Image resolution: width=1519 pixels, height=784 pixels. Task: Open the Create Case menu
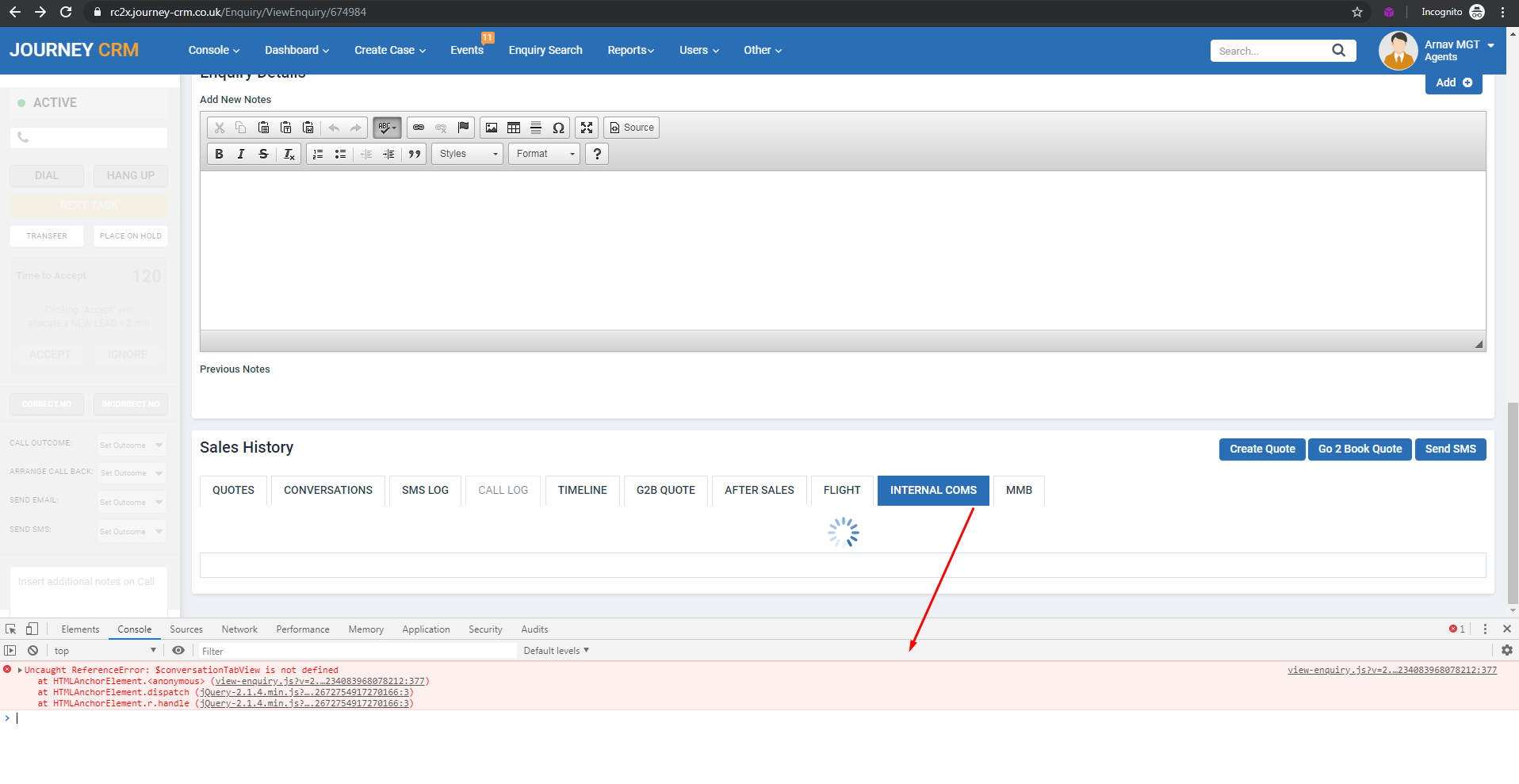click(390, 50)
